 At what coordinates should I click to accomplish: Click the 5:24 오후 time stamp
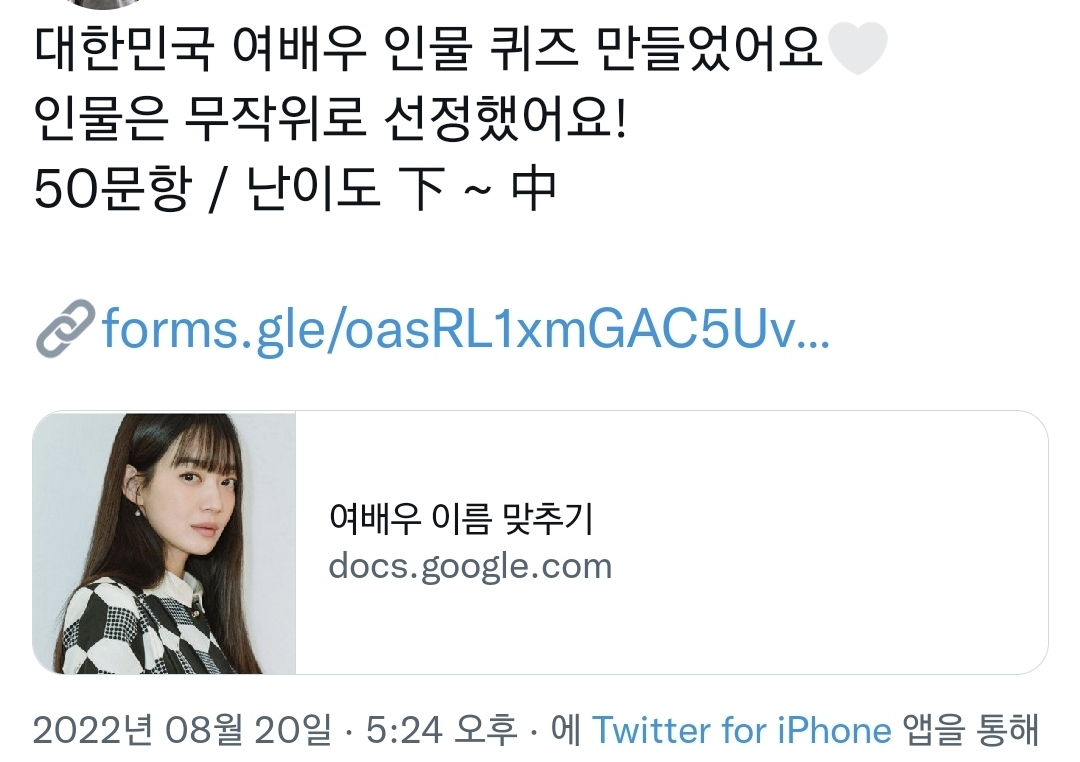coord(441,730)
